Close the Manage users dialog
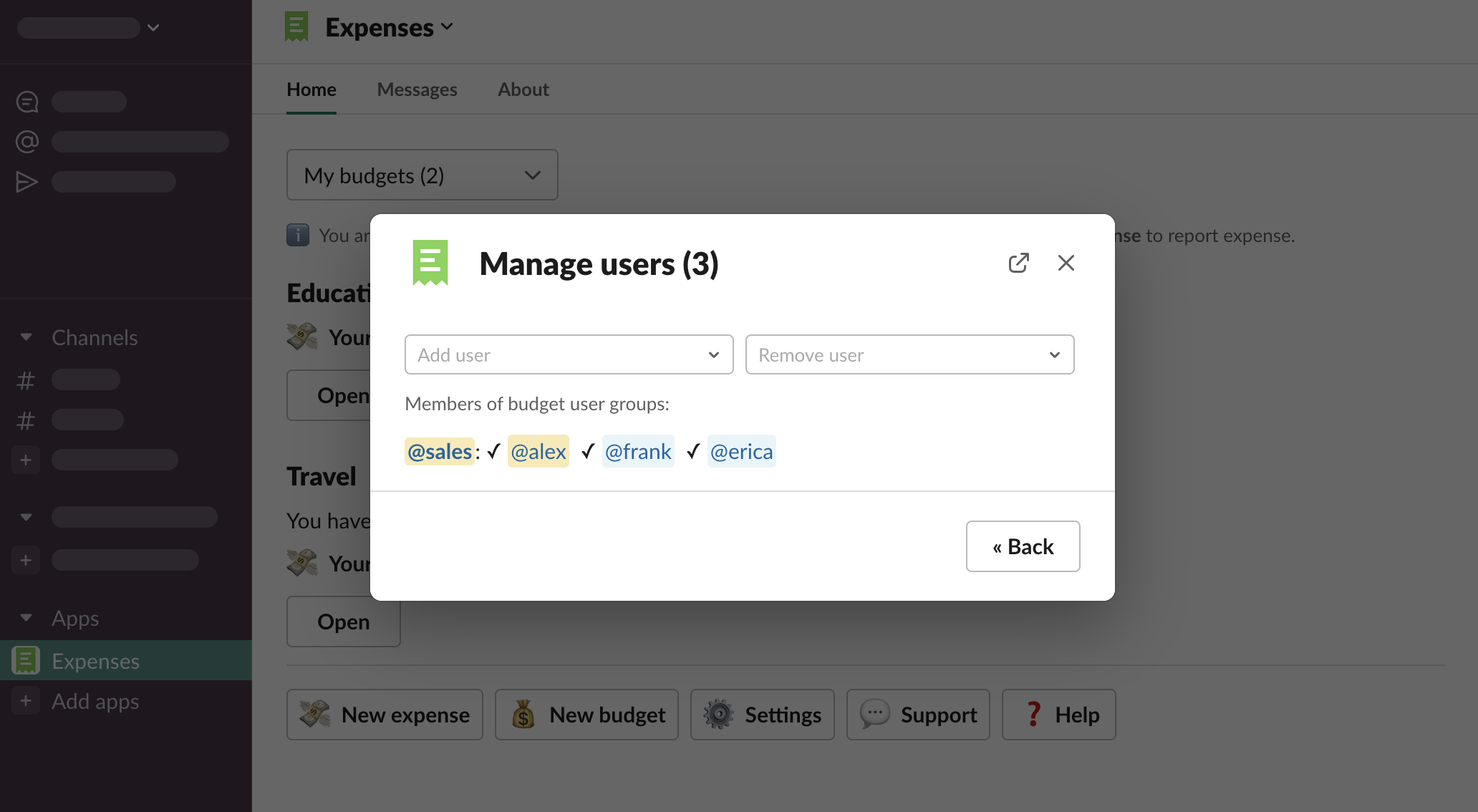 tap(1066, 263)
